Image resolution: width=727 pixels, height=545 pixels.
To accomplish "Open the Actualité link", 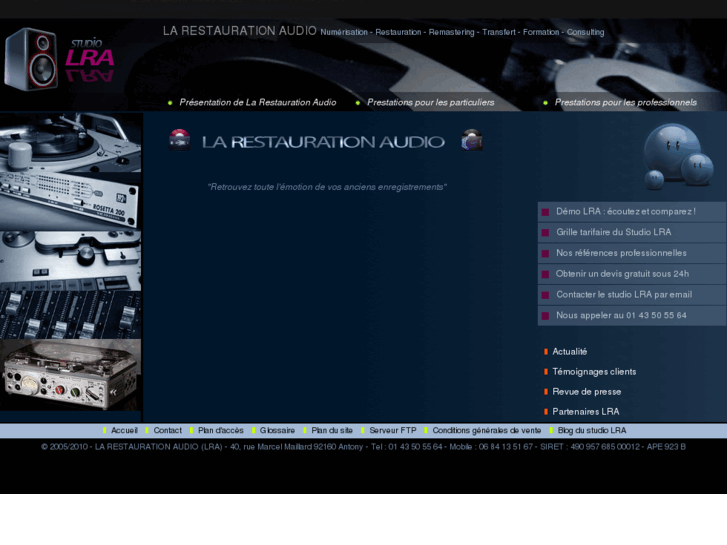I will pos(569,352).
